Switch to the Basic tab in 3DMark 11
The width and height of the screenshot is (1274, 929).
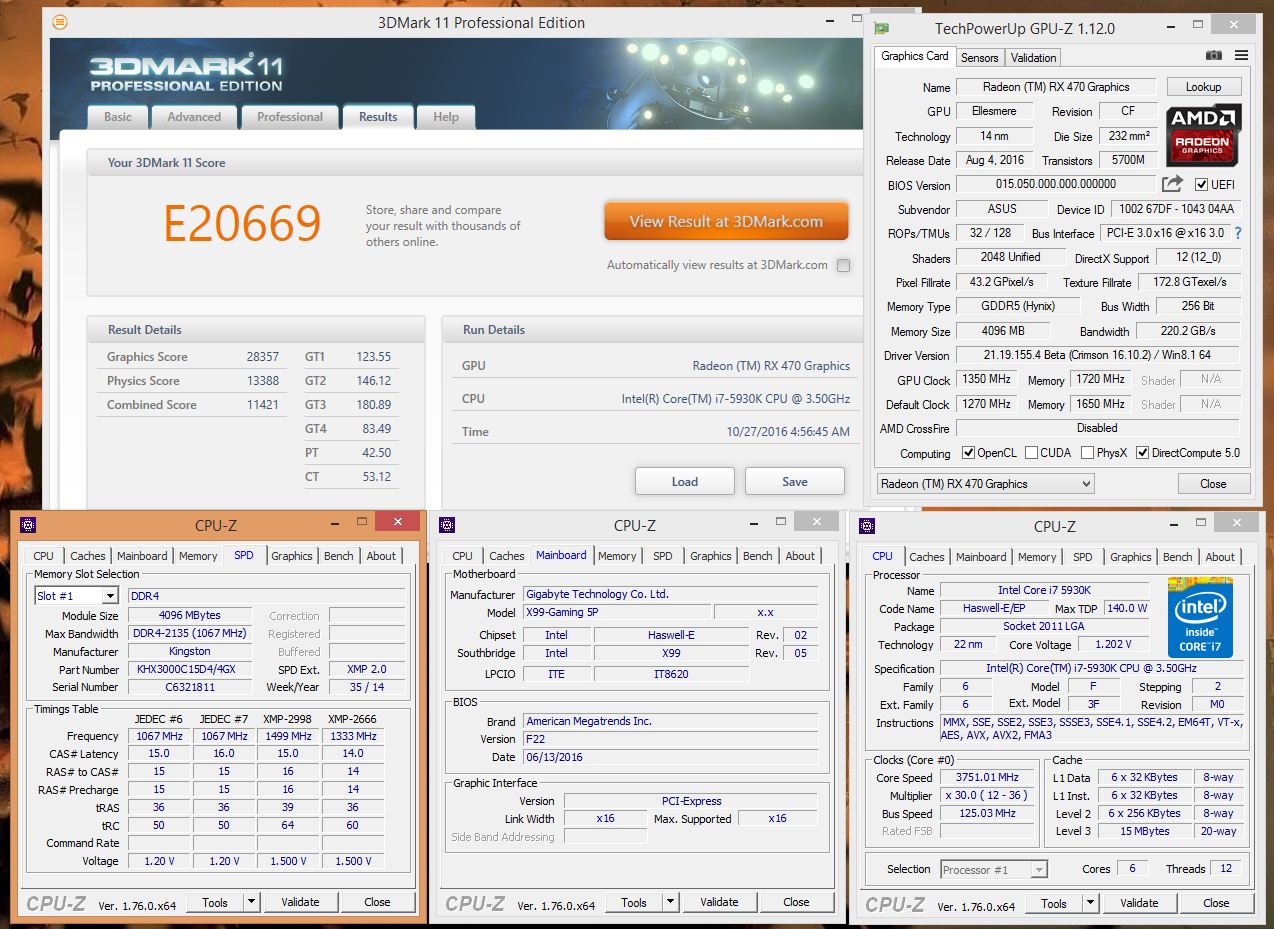point(118,117)
